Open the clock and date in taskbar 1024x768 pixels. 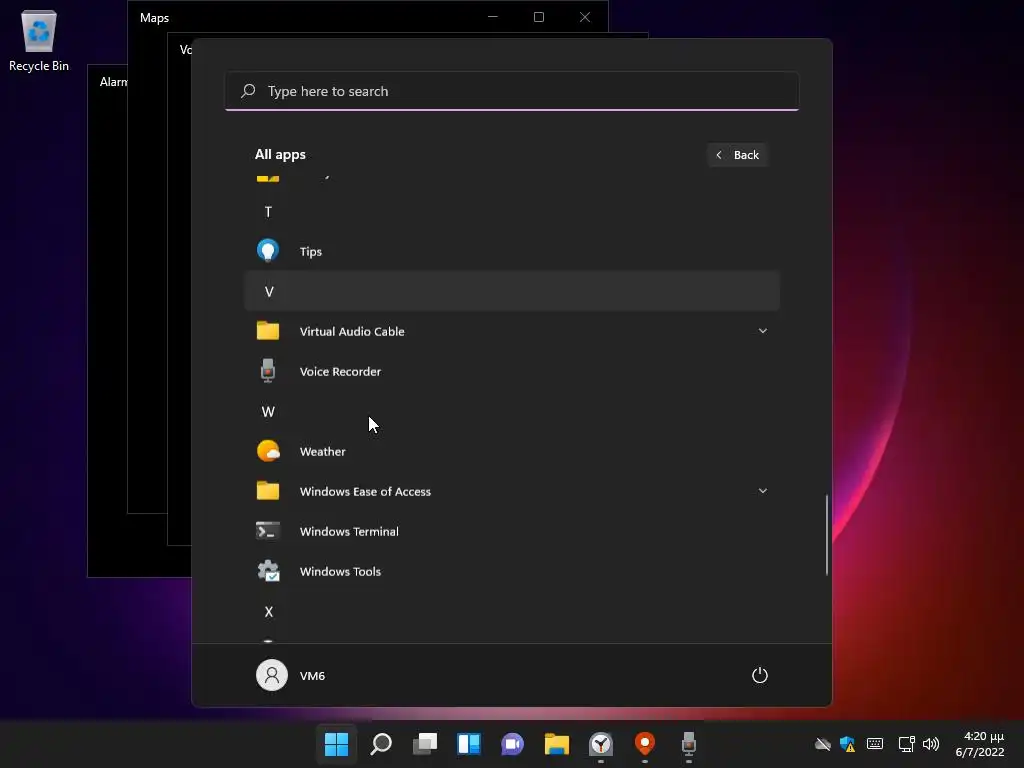[980, 744]
